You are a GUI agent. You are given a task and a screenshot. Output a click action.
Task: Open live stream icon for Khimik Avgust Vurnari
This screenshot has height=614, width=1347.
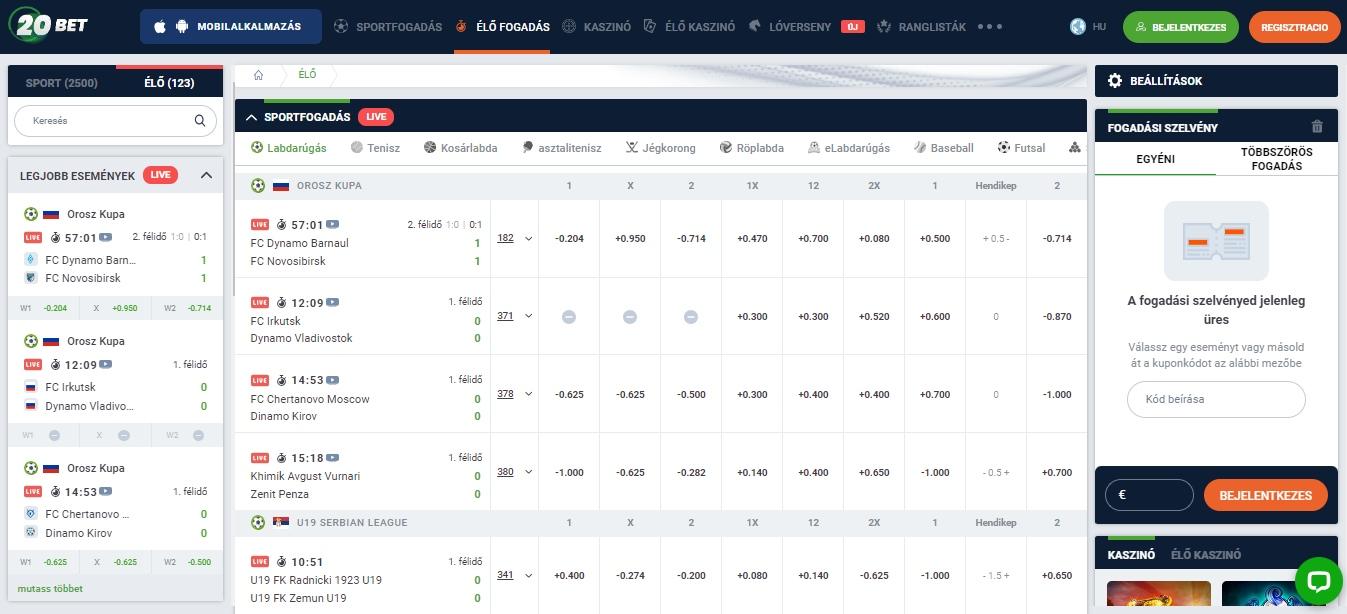[333, 458]
